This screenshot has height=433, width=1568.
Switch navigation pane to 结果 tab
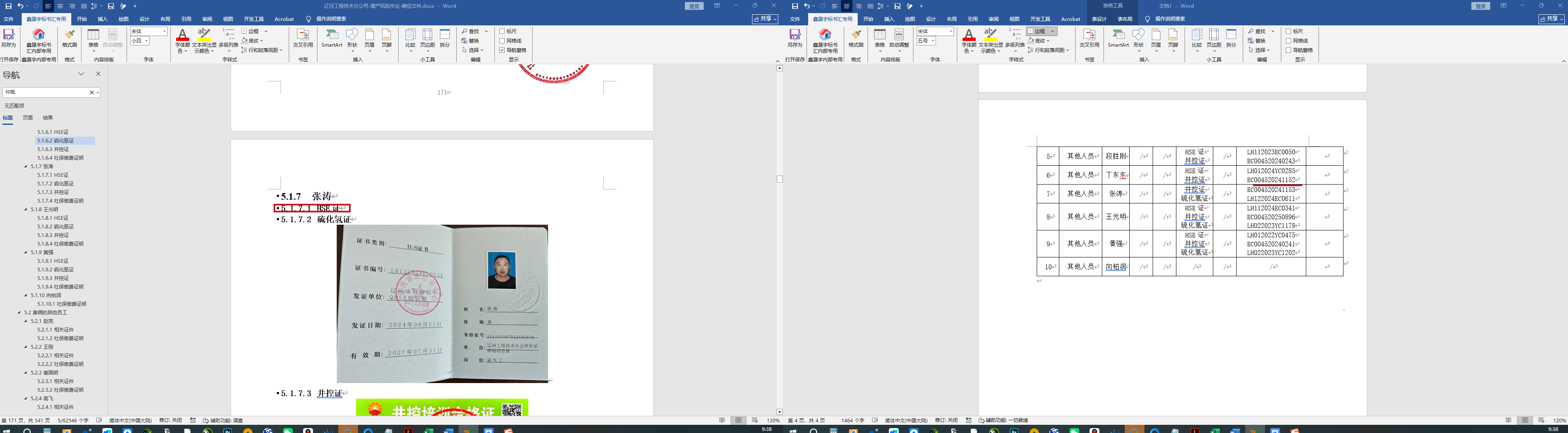(48, 118)
